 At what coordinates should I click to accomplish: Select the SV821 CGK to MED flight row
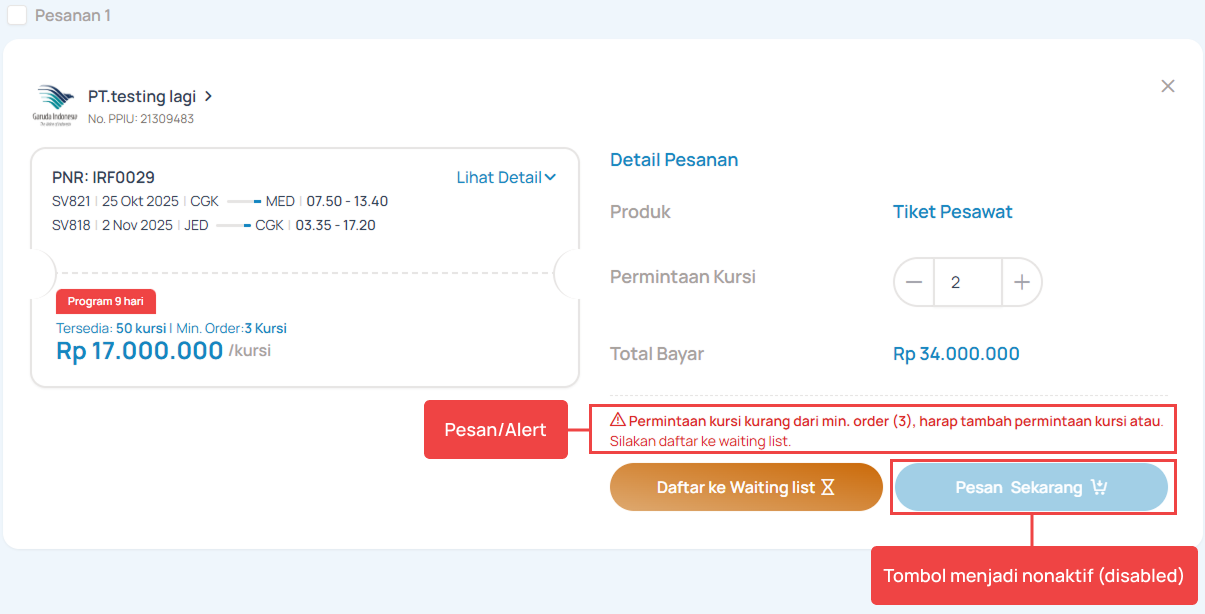(220, 201)
